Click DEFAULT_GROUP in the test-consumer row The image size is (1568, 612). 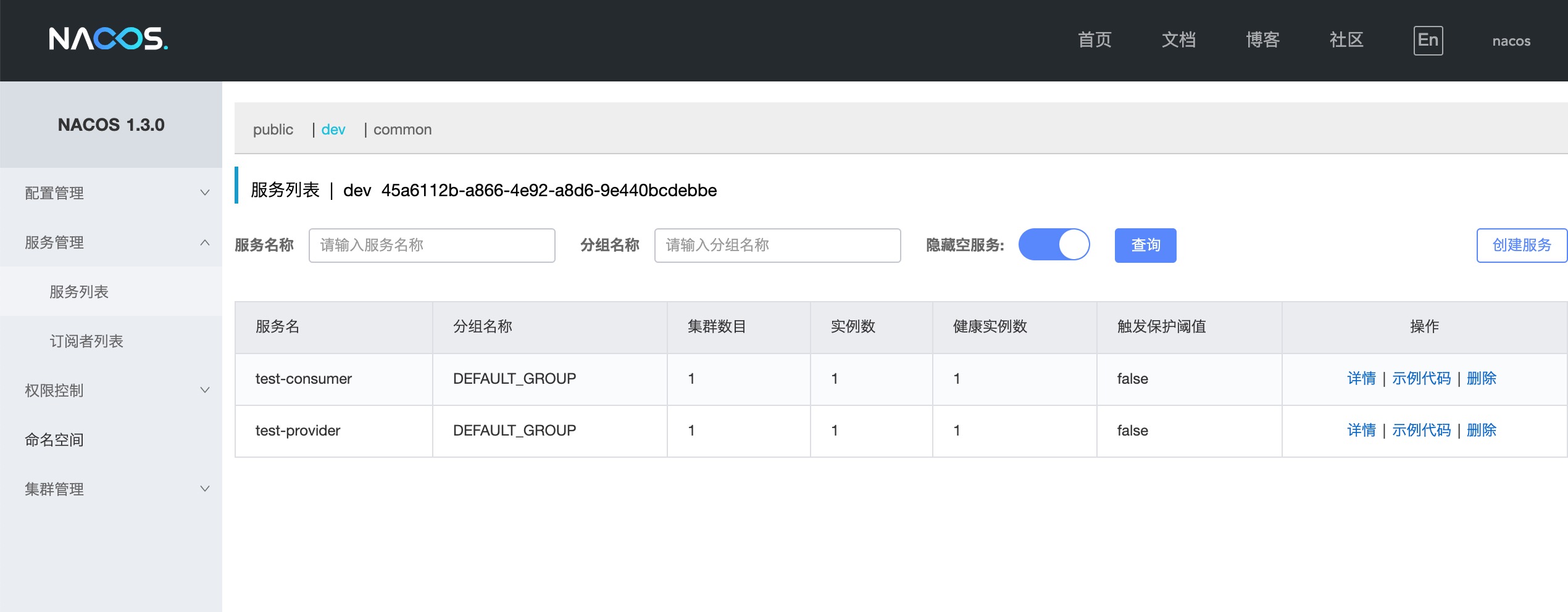tap(514, 379)
